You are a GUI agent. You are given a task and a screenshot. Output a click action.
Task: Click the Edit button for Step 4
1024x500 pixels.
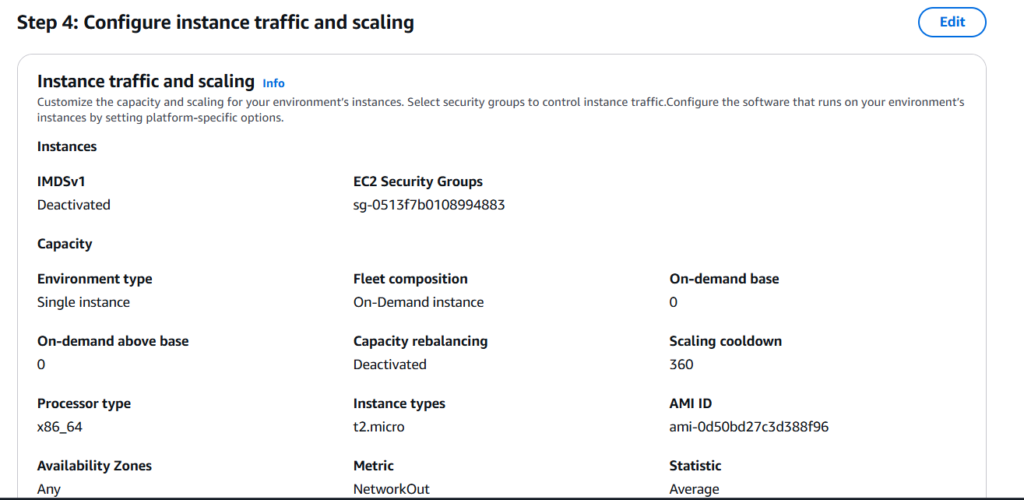click(x=951, y=22)
